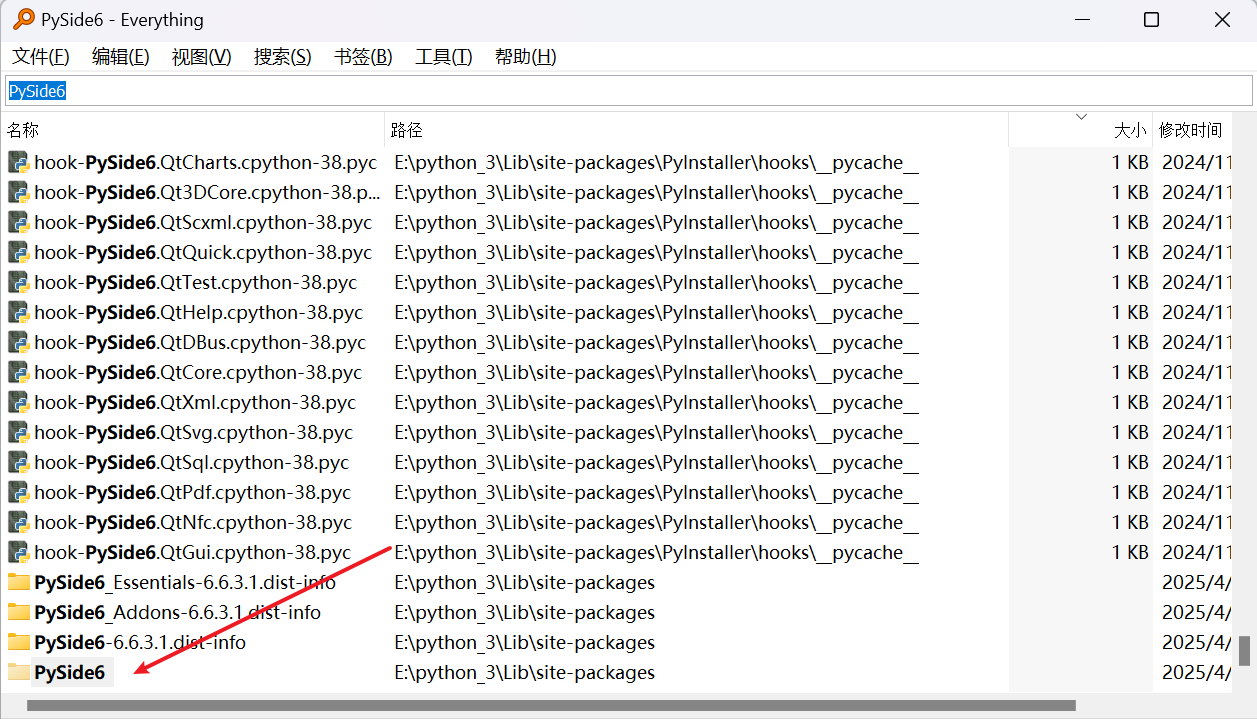This screenshot has height=719, width=1257.
Task: Click the folder icon of PySide6_Addons-6.6.3.1.dist-info
Action: (x=18, y=612)
